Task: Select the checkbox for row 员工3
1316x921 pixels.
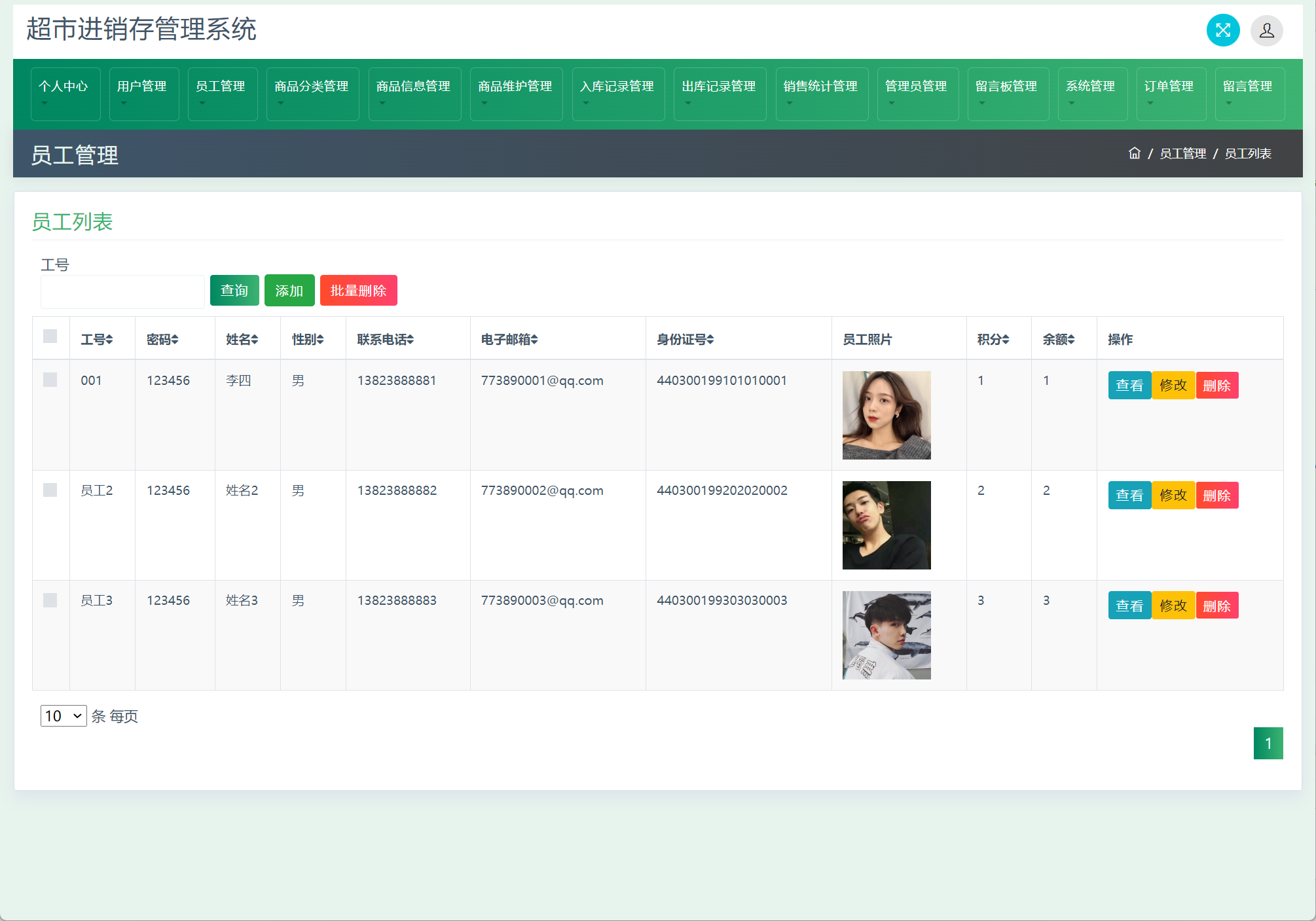Action: tap(50, 600)
